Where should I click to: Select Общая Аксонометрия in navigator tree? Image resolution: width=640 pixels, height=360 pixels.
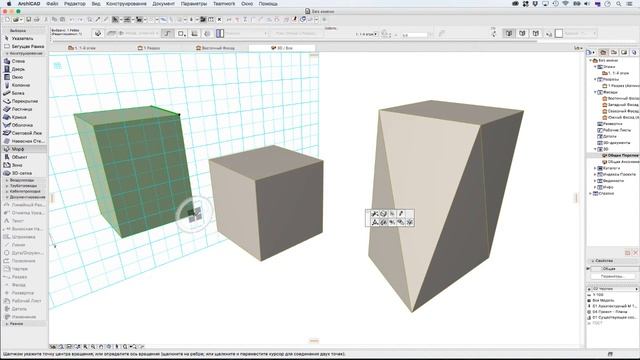point(620,162)
